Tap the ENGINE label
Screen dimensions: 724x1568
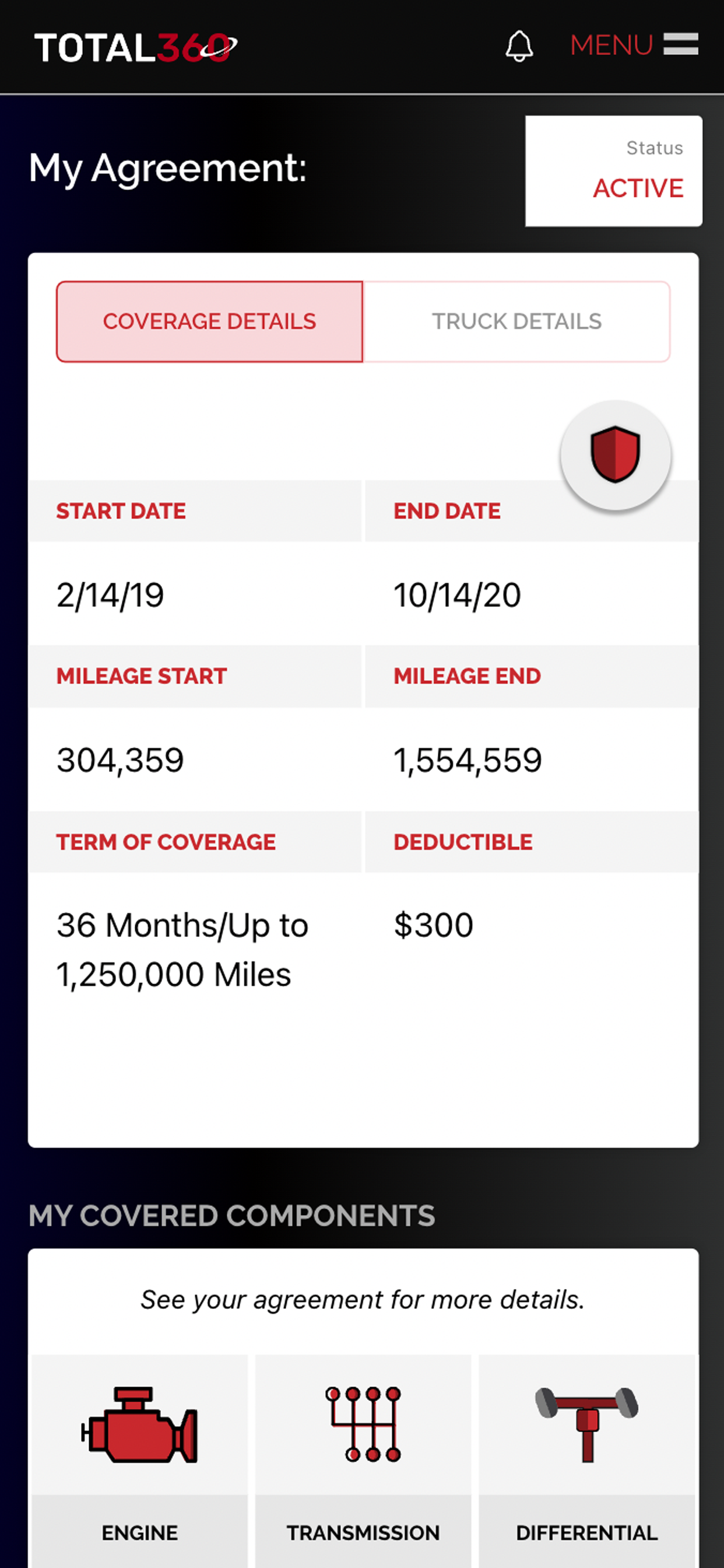point(140,1532)
